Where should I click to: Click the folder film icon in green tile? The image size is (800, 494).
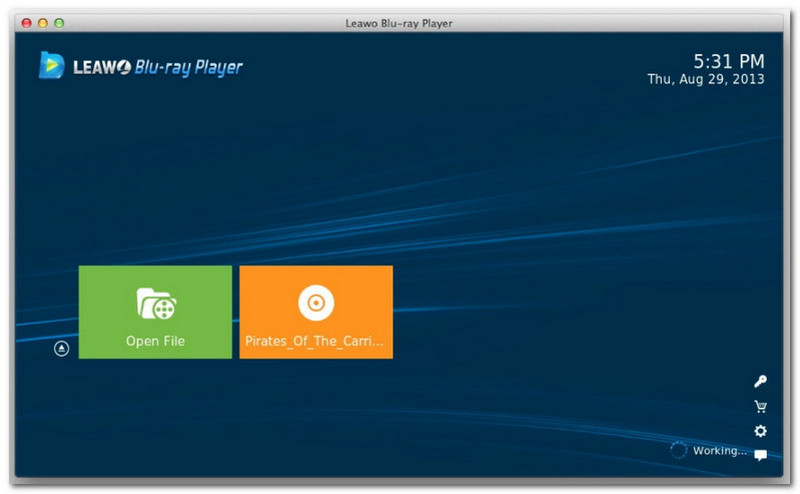click(155, 302)
